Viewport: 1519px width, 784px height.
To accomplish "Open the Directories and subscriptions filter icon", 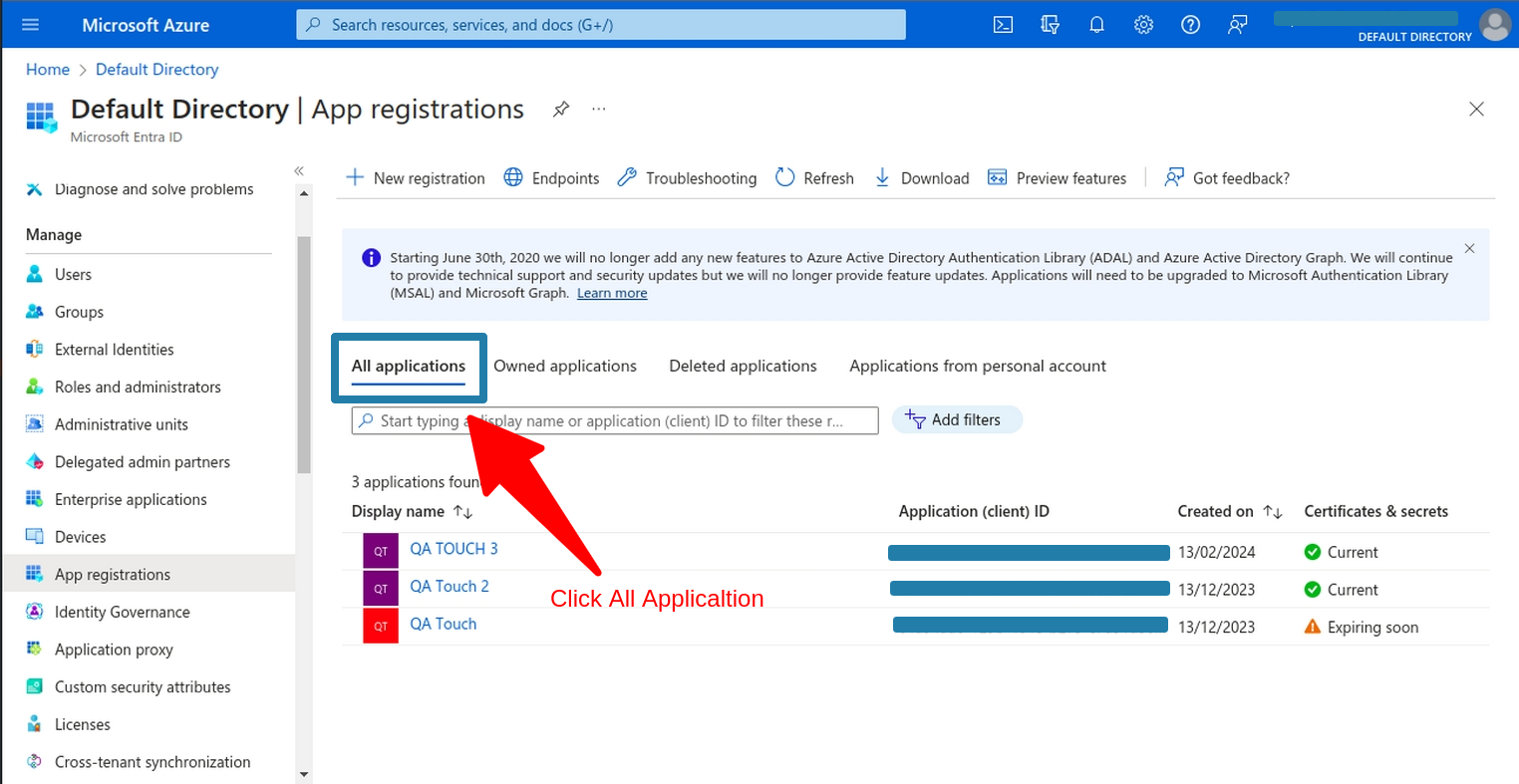I will (1050, 25).
